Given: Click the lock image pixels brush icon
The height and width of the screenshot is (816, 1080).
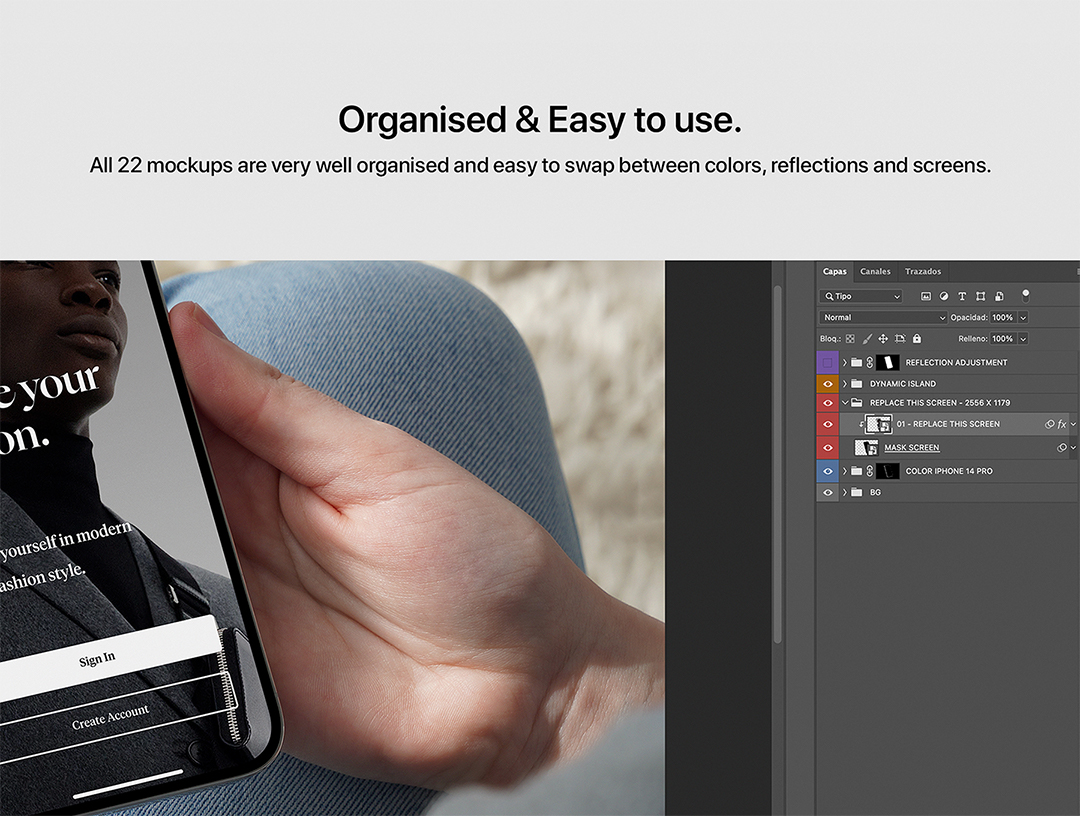Looking at the screenshot, I should [x=867, y=339].
